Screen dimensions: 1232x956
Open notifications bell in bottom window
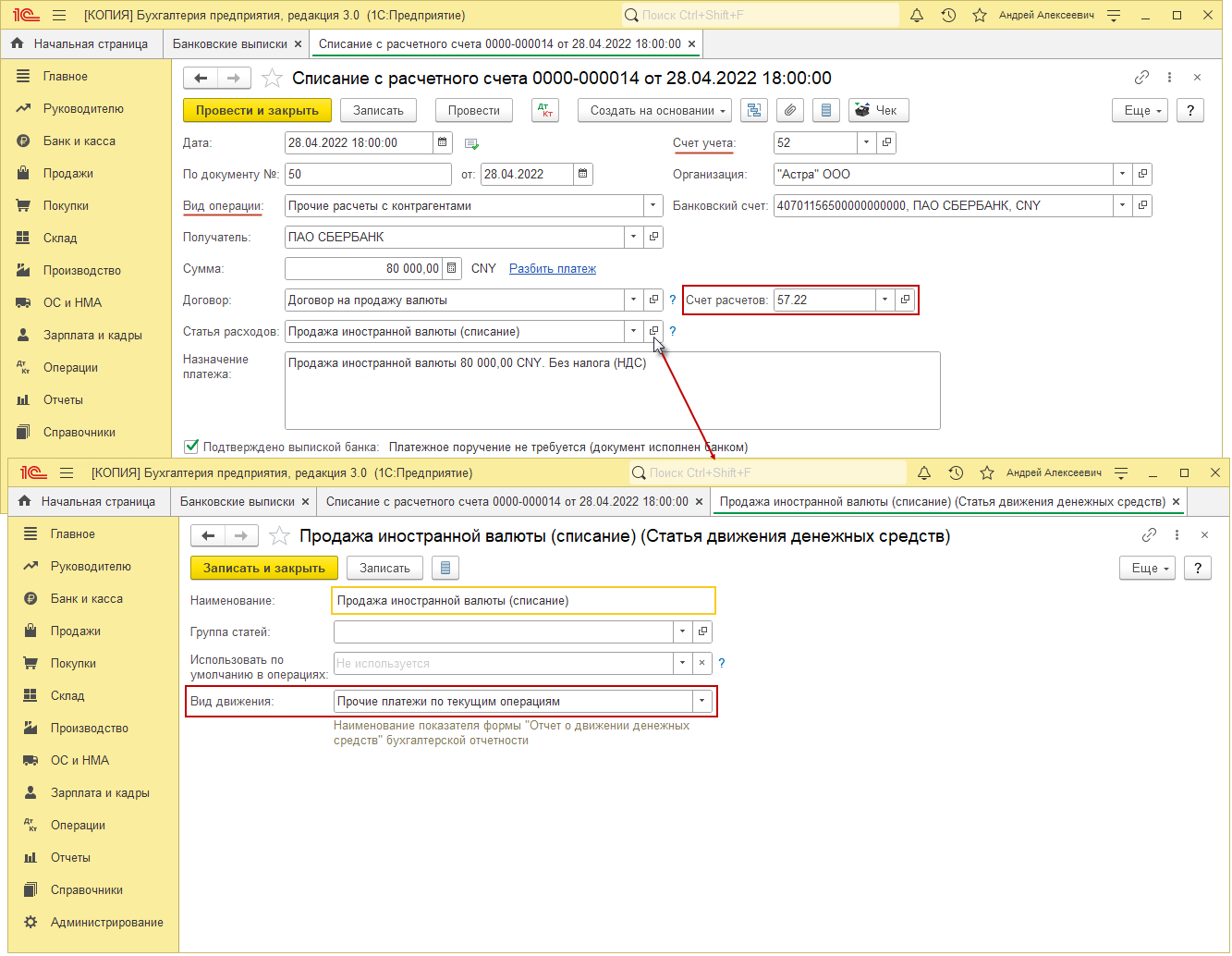point(924,473)
